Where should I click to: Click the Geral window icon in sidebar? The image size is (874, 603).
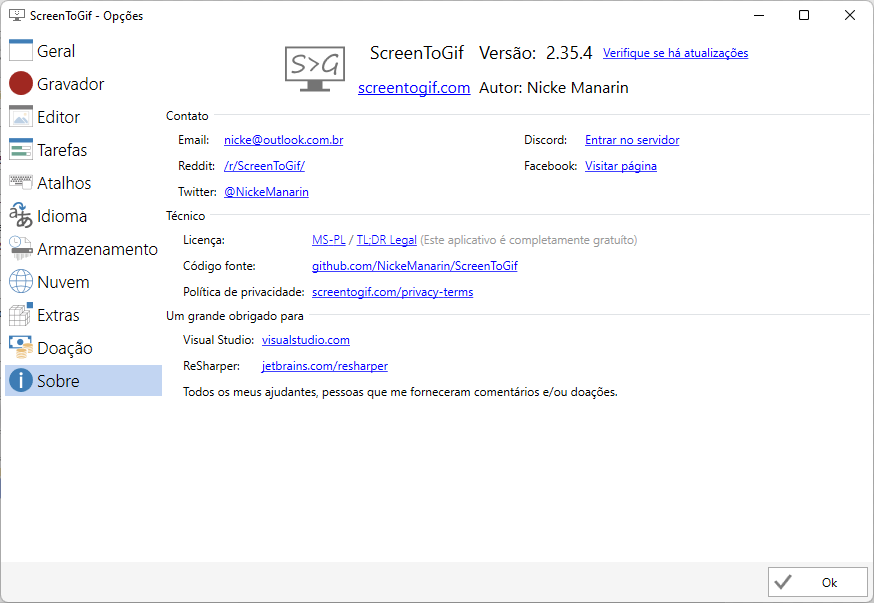tap(21, 50)
